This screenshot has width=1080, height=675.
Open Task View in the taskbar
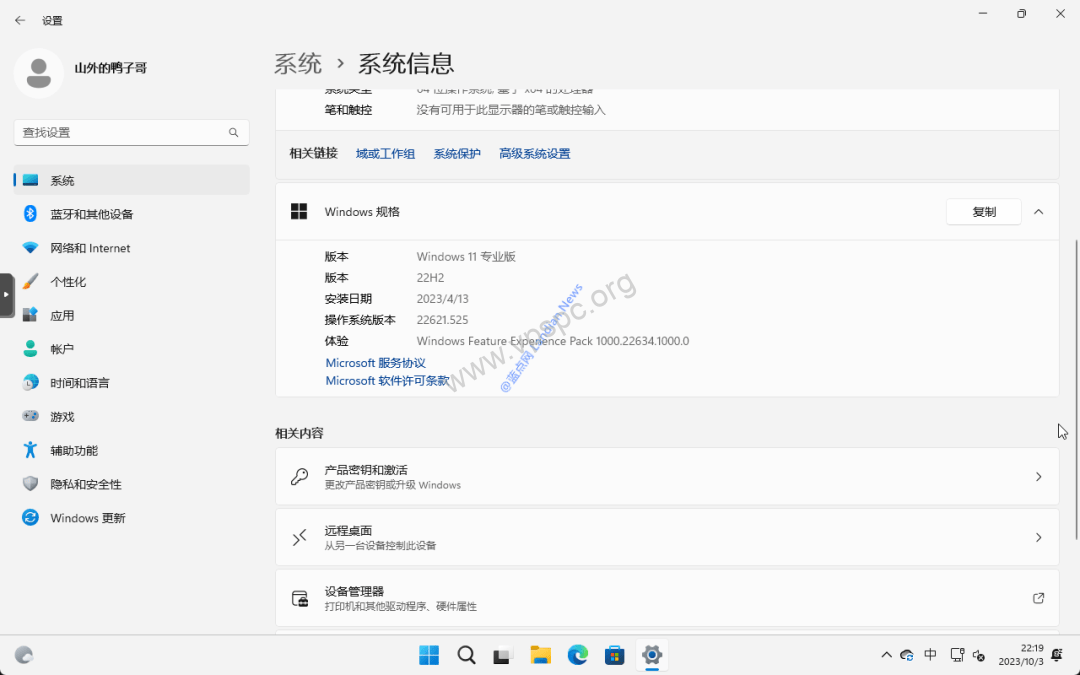tap(503, 655)
